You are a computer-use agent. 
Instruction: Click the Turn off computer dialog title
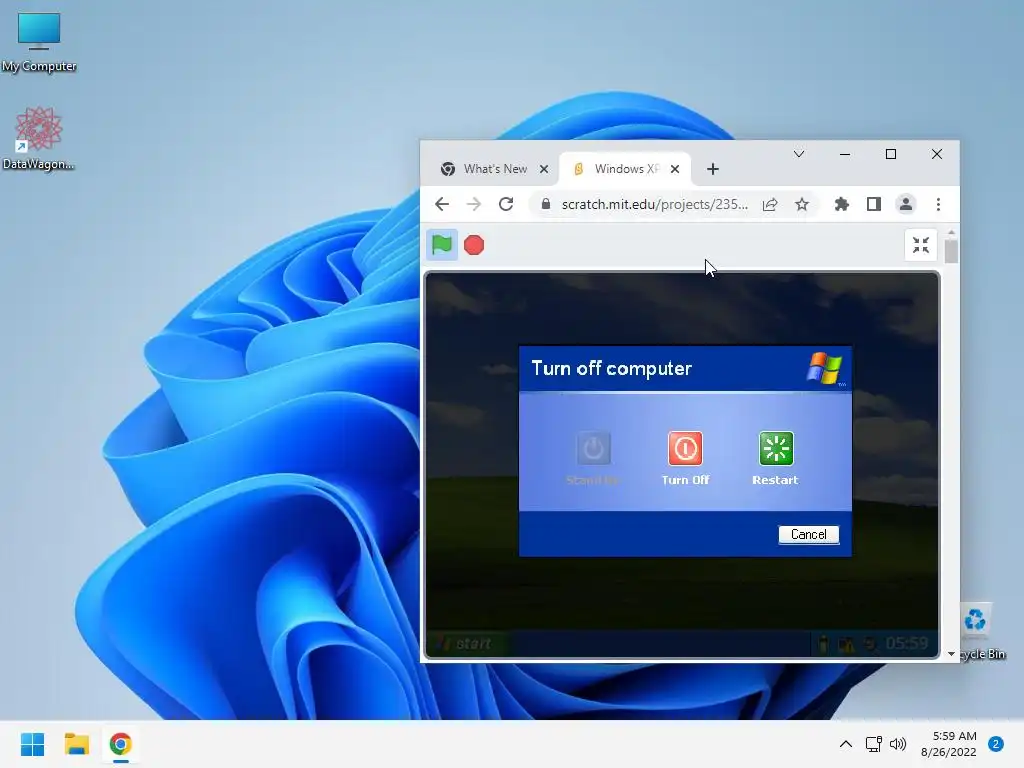tap(611, 368)
